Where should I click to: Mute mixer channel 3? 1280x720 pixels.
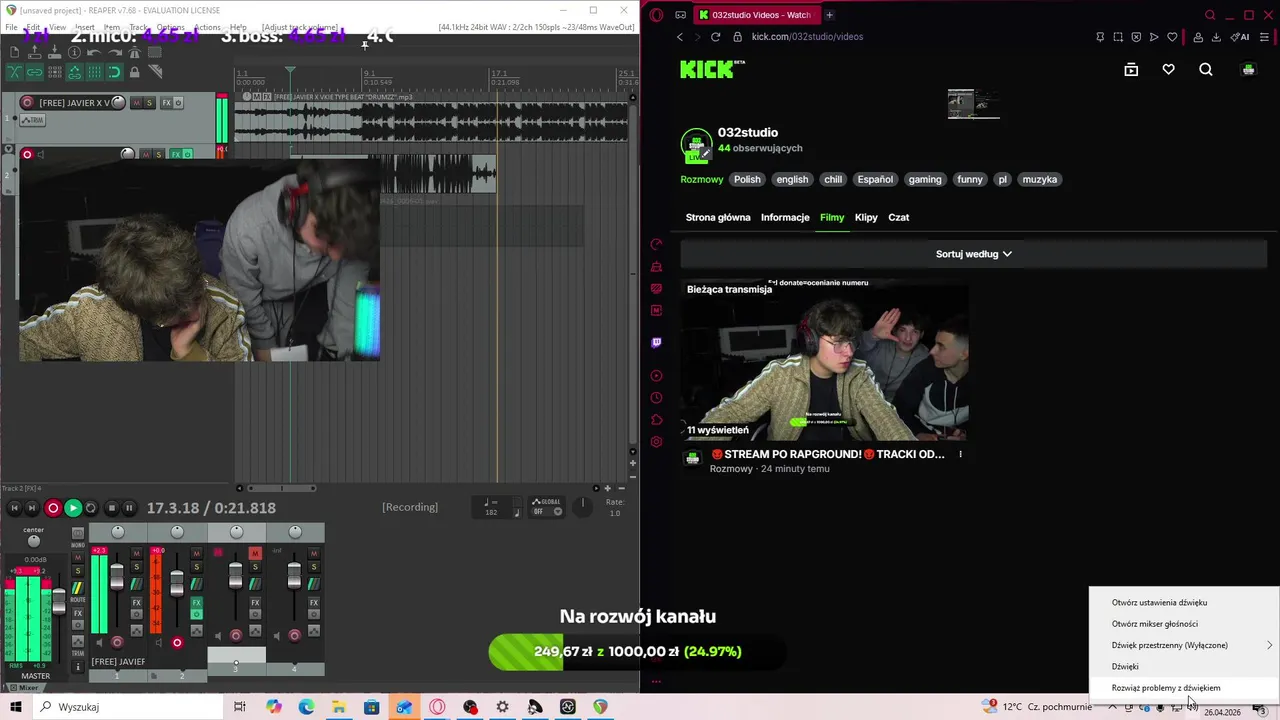tap(255, 553)
